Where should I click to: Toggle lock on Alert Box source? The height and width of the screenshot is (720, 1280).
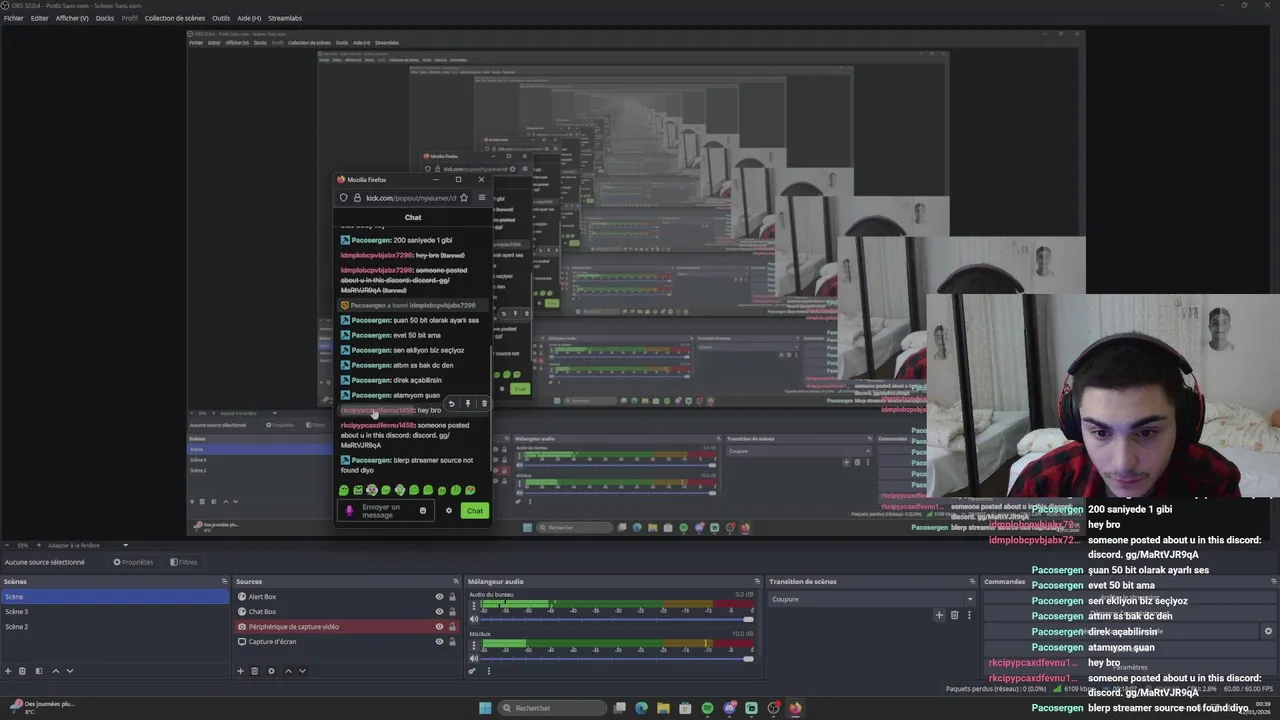point(452,597)
